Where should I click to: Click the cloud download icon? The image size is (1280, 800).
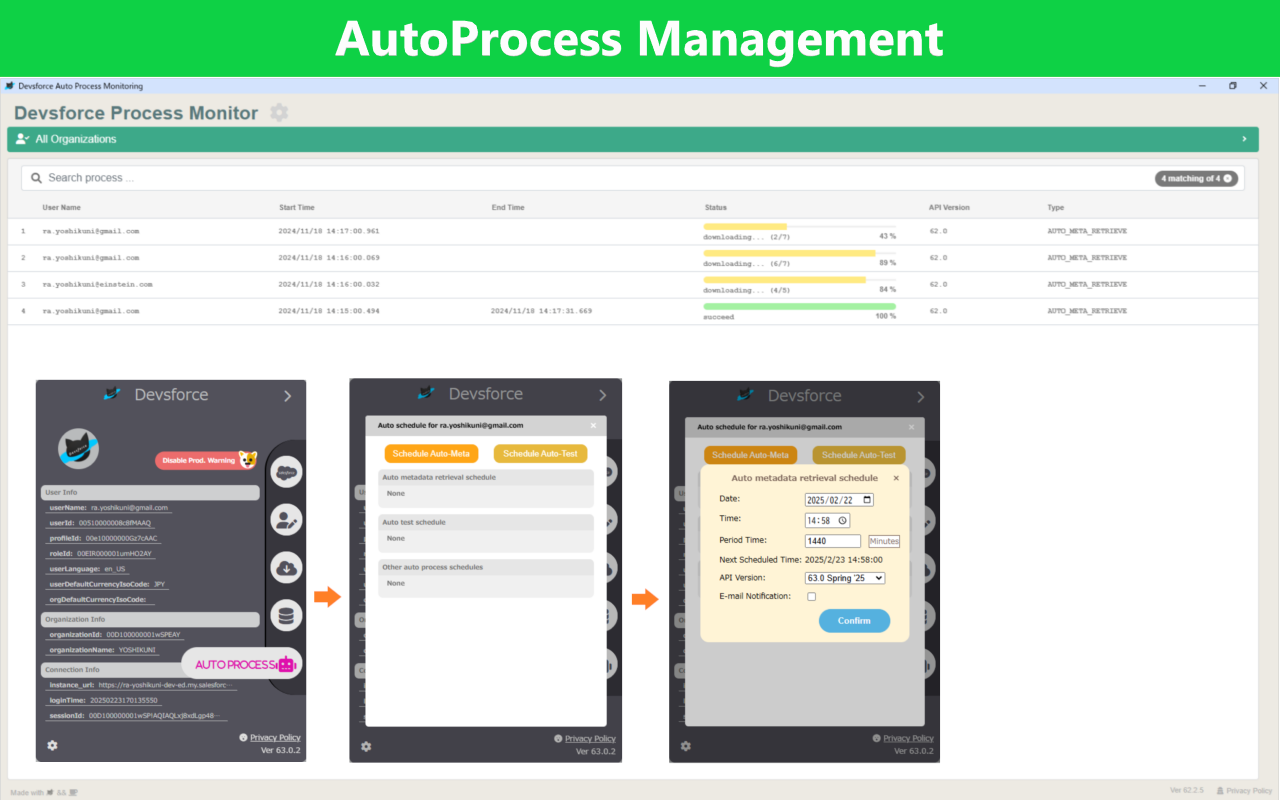click(286, 568)
